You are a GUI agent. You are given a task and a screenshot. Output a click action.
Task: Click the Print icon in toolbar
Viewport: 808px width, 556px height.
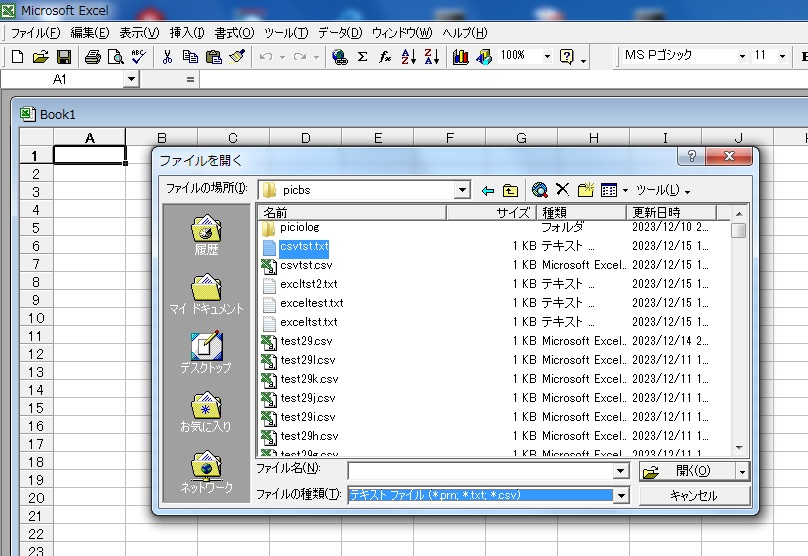93,57
